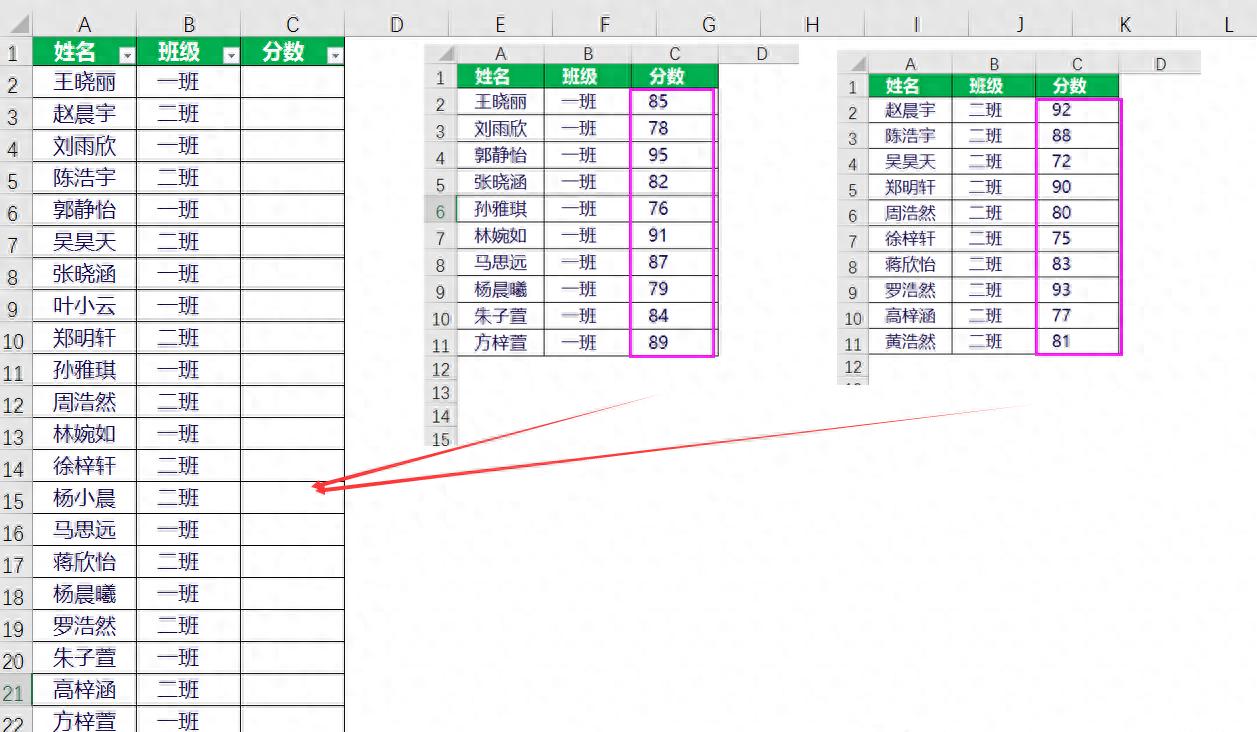Image resolution: width=1257 pixels, height=732 pixels.
Task: Select 赵晨宇 in the main sheet row 3
Action: tap(84, 114)
